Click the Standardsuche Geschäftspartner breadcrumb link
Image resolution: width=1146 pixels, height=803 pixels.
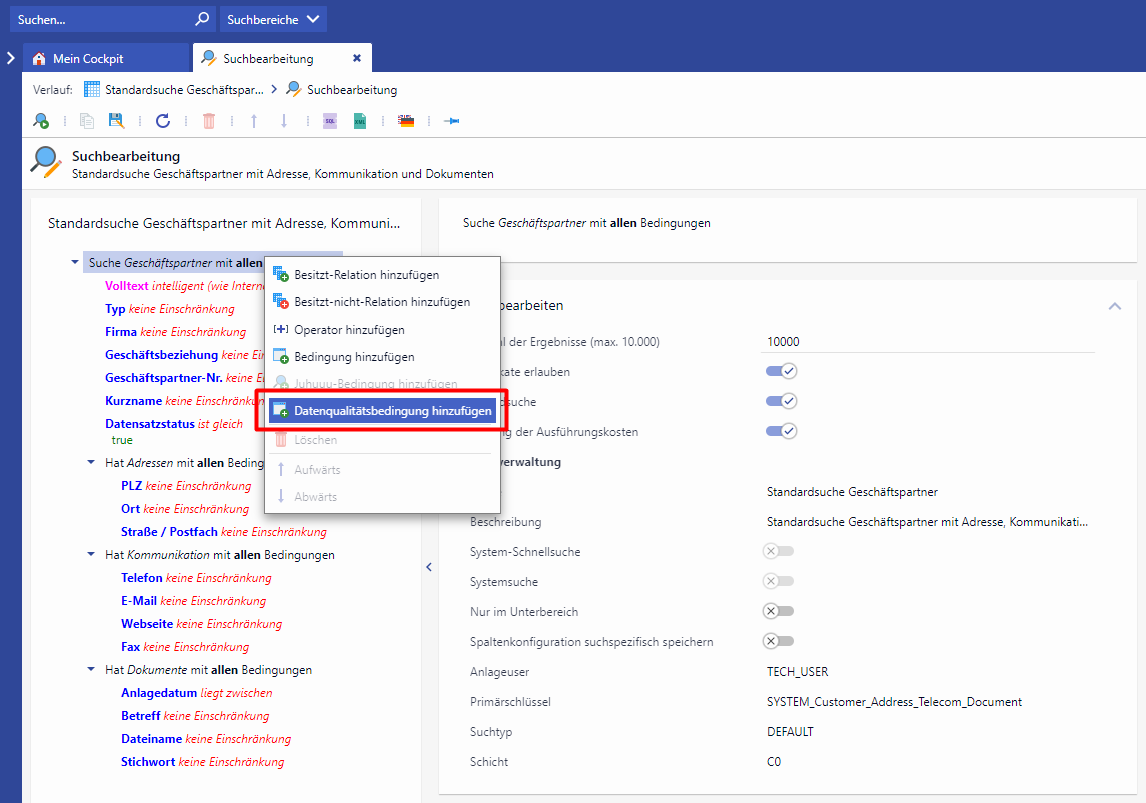pyautogui.click(x=184, y=90)
